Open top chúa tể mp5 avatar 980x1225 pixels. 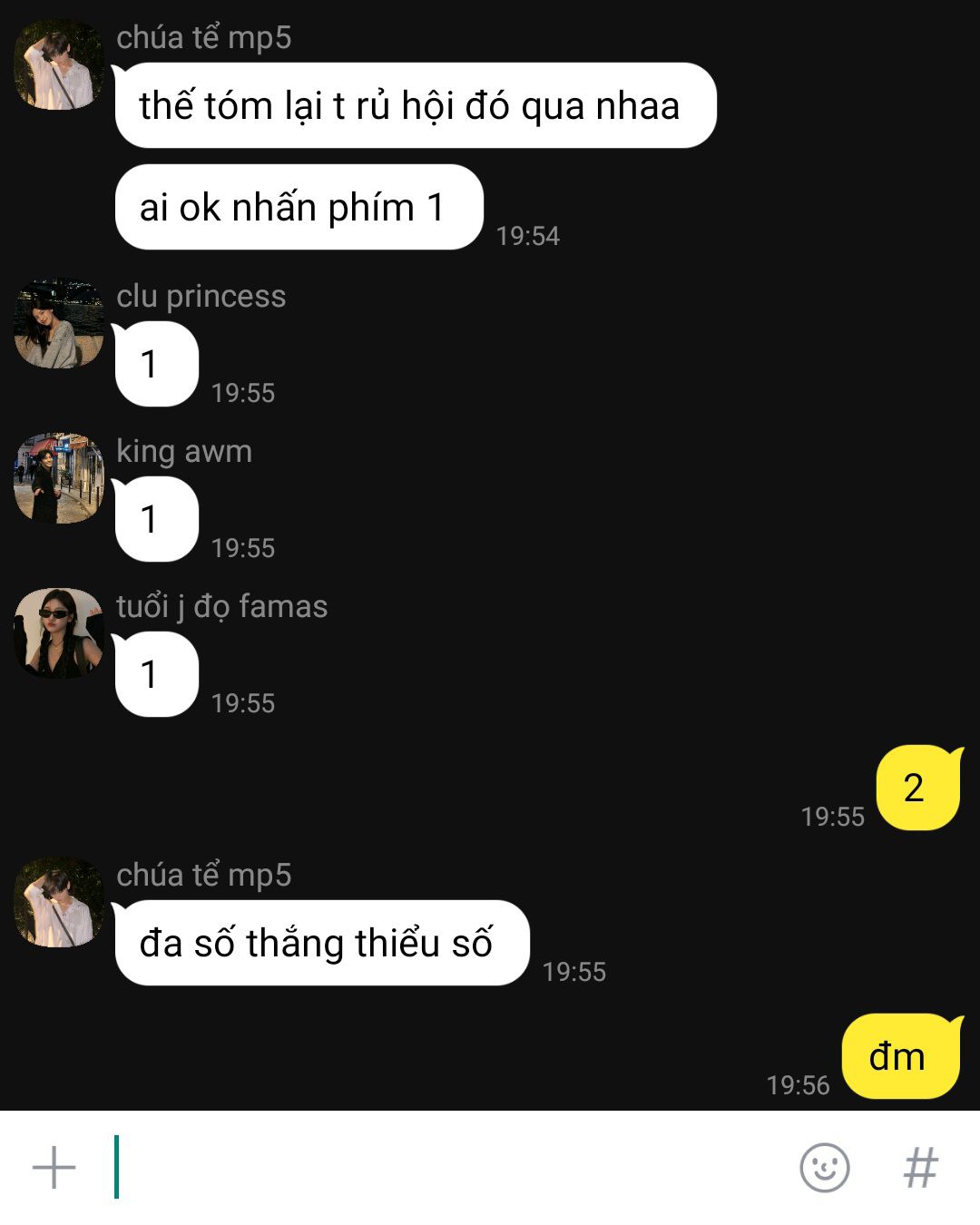(x=59, y=64)
